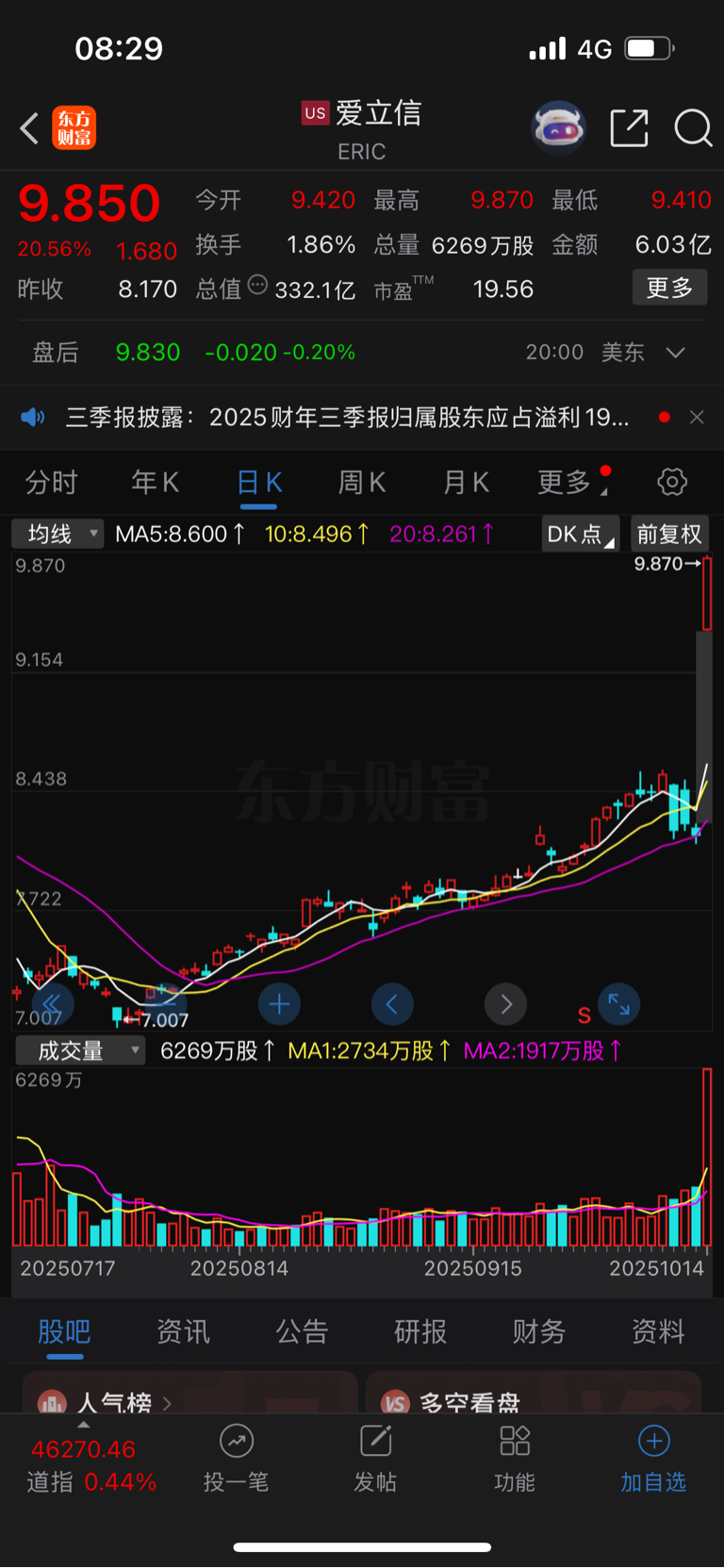Image resolution: width=724 pixels, height=1568 pixels.
Task: Open 前复权 adjustment selector
Action: [x=669, y=534]
